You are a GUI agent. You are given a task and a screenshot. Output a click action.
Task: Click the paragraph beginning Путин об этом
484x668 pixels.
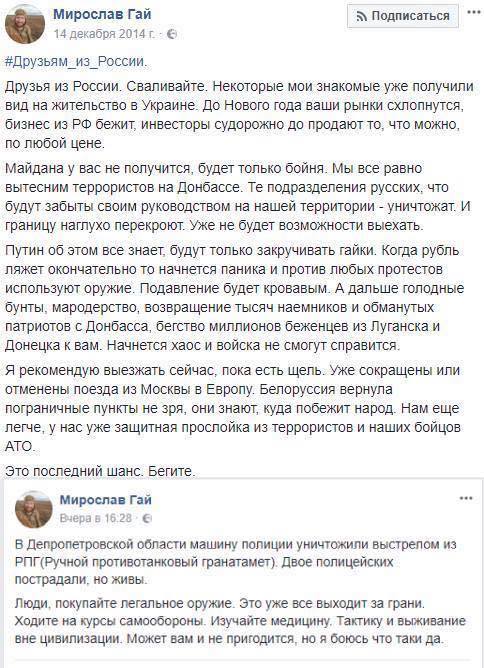pos(234,297)
